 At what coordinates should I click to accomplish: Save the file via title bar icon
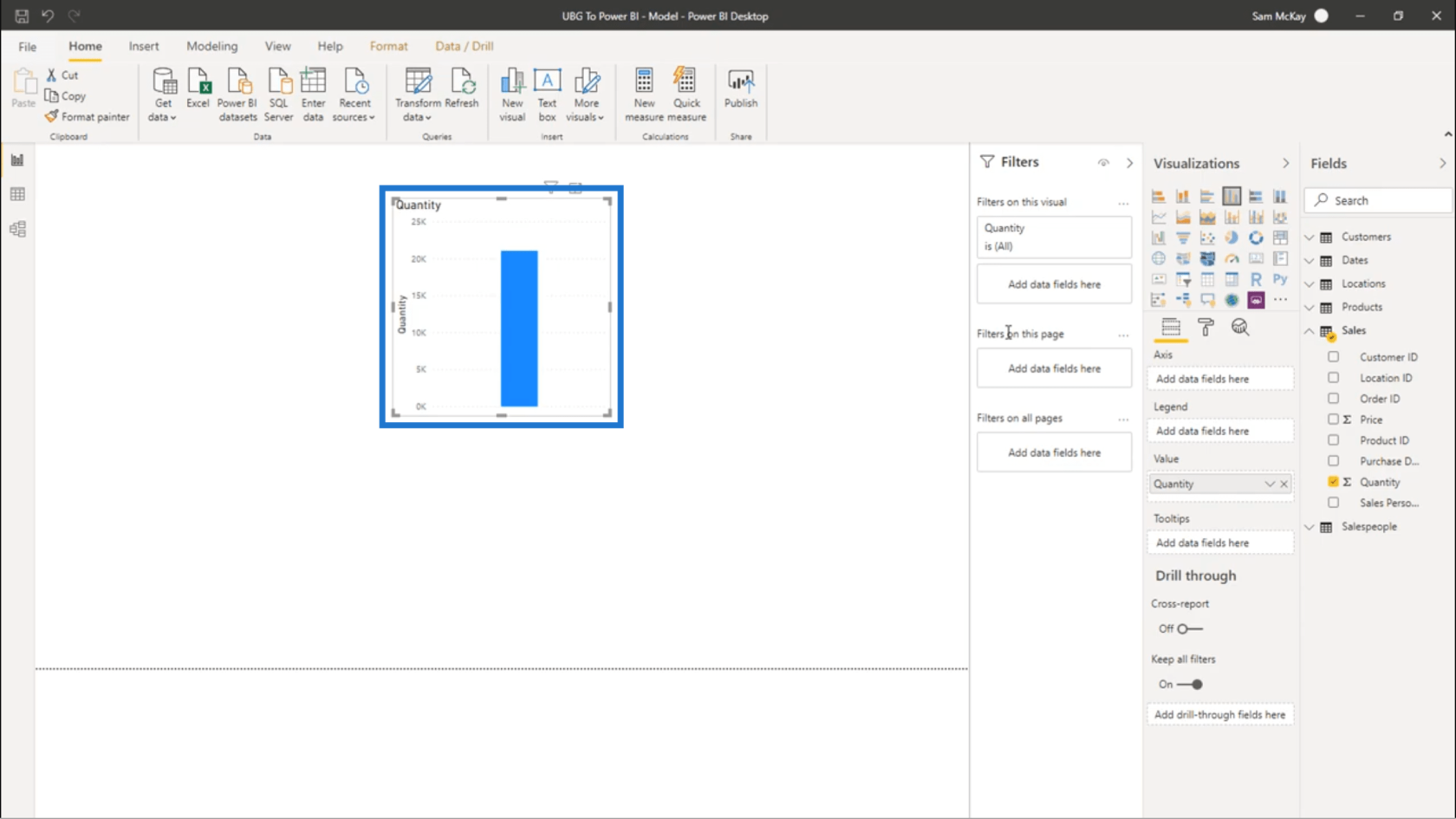[22, 16]
